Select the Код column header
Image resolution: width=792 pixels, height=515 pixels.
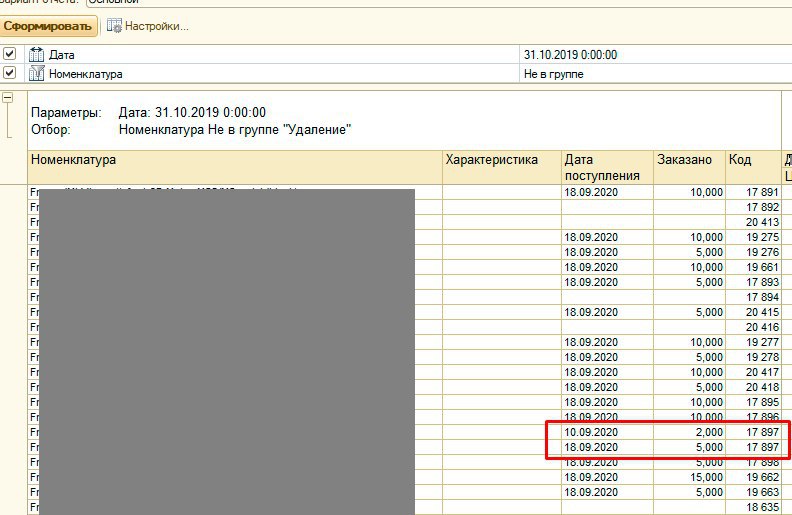(x=753, y=167)
